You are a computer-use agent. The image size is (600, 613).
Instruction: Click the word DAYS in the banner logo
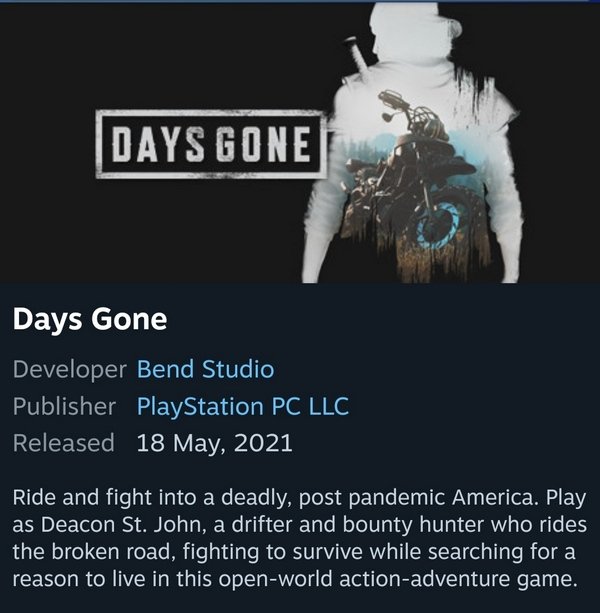tap(158, 144)
